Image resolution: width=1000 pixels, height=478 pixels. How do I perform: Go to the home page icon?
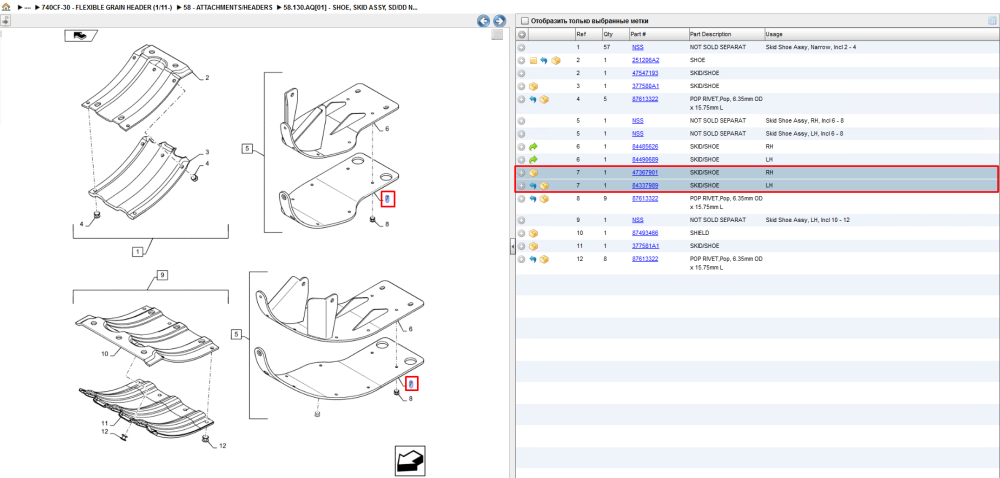click(x=6, y=6)
